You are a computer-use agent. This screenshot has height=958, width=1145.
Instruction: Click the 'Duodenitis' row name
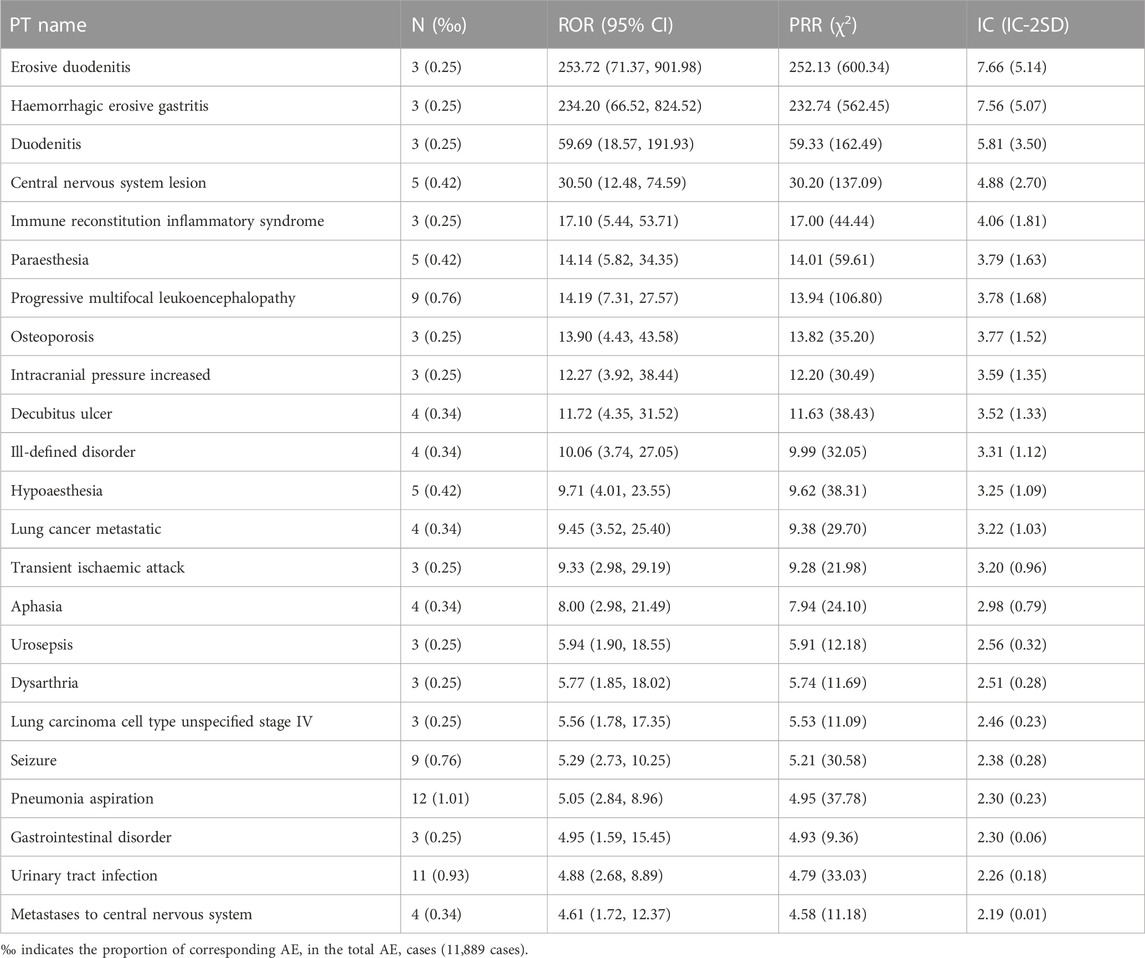click(46, 144)
